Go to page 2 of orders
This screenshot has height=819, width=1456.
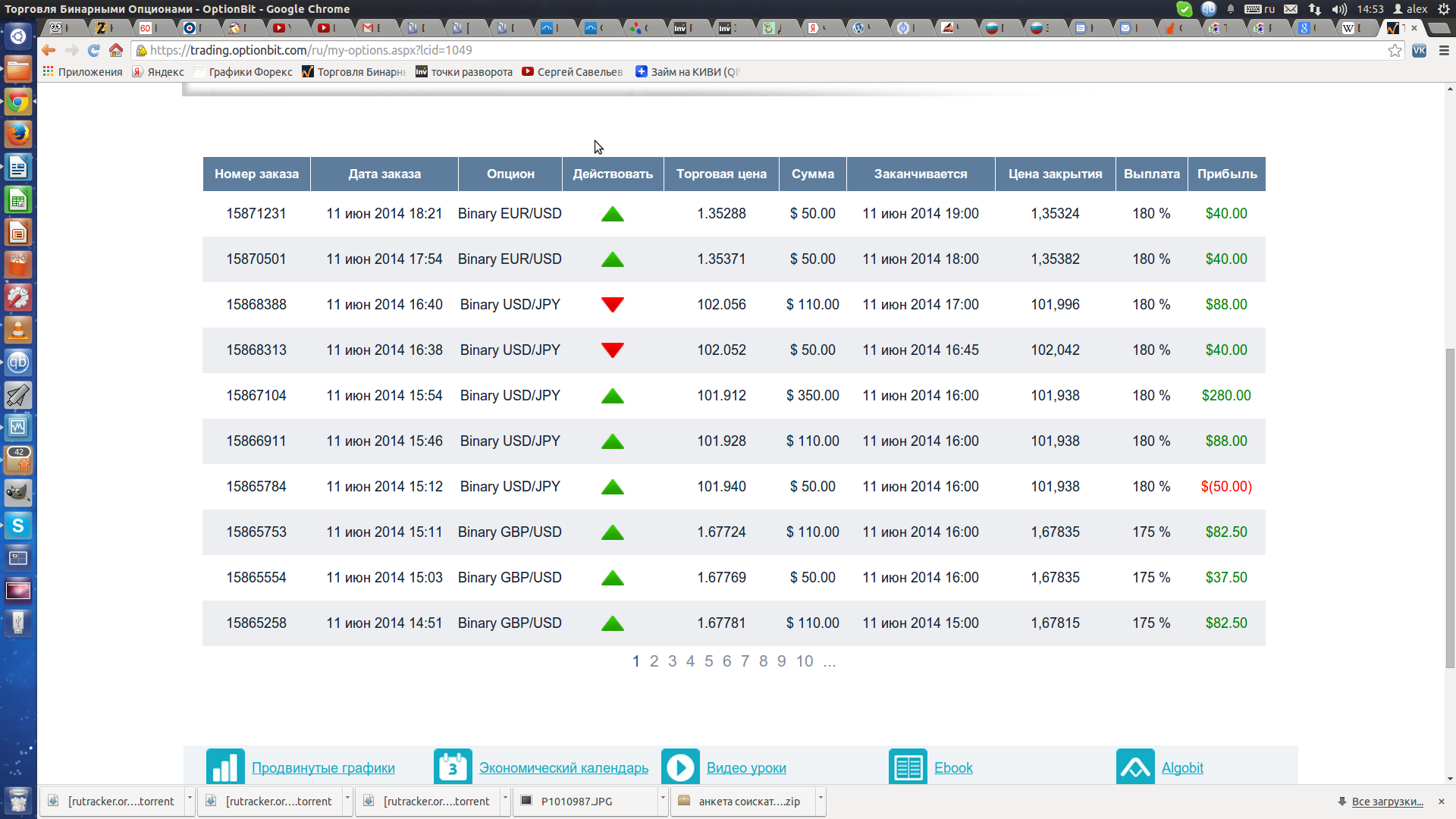654,661
